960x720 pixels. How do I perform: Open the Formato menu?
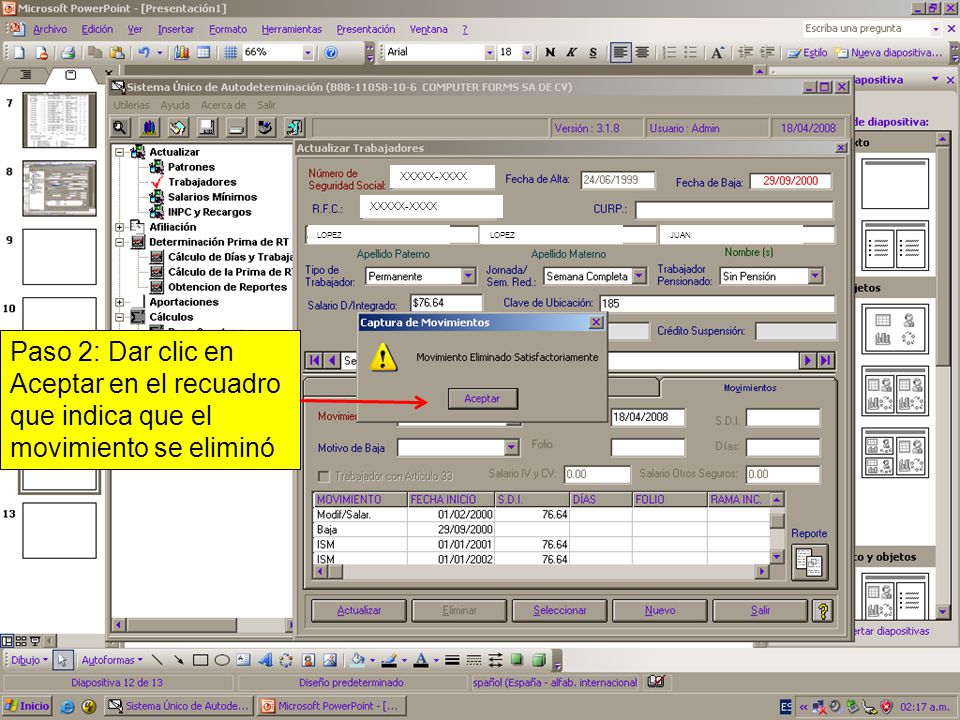tap(228, 29)
